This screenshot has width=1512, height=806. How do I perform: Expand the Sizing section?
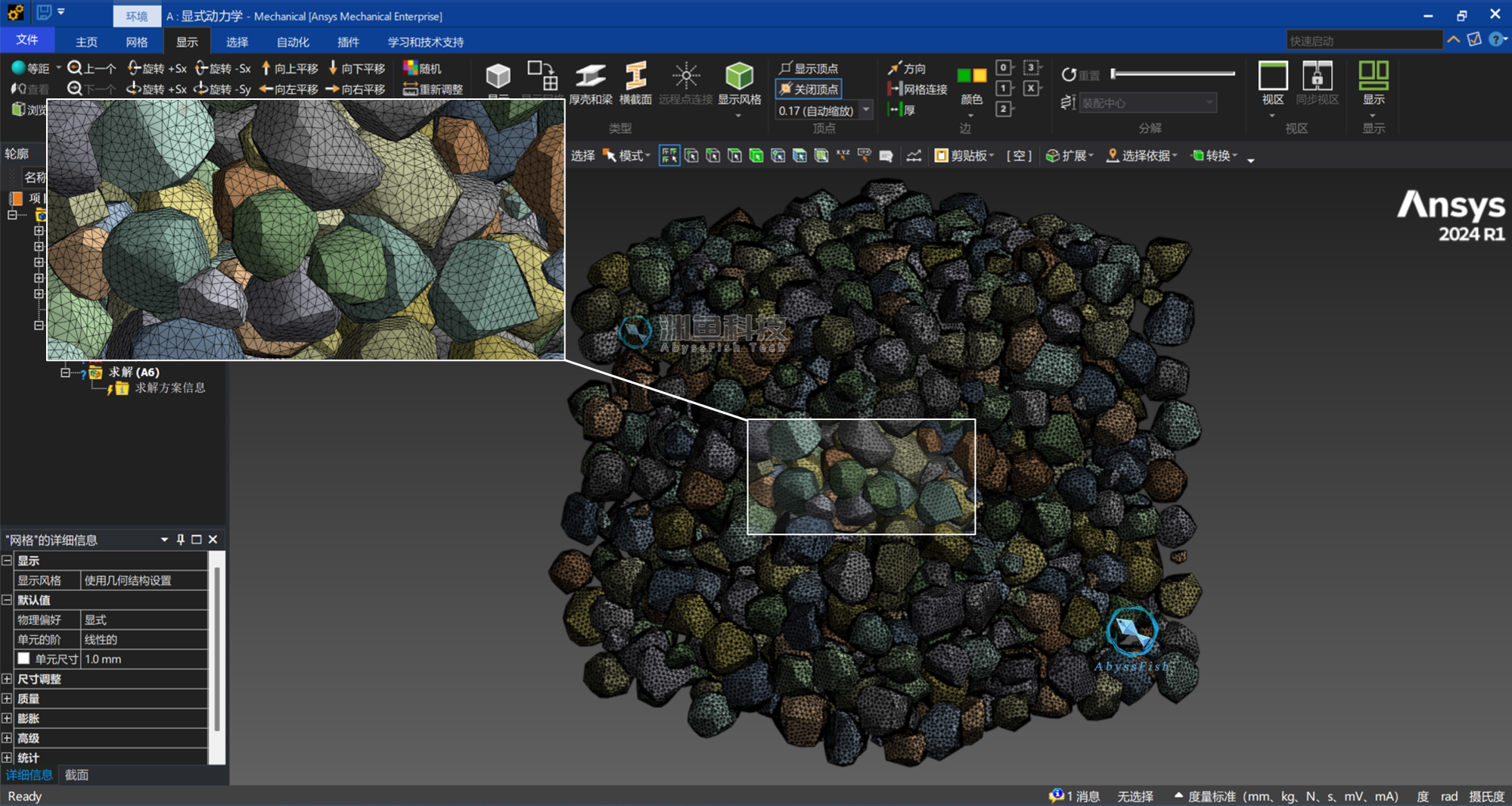point(7,679)
